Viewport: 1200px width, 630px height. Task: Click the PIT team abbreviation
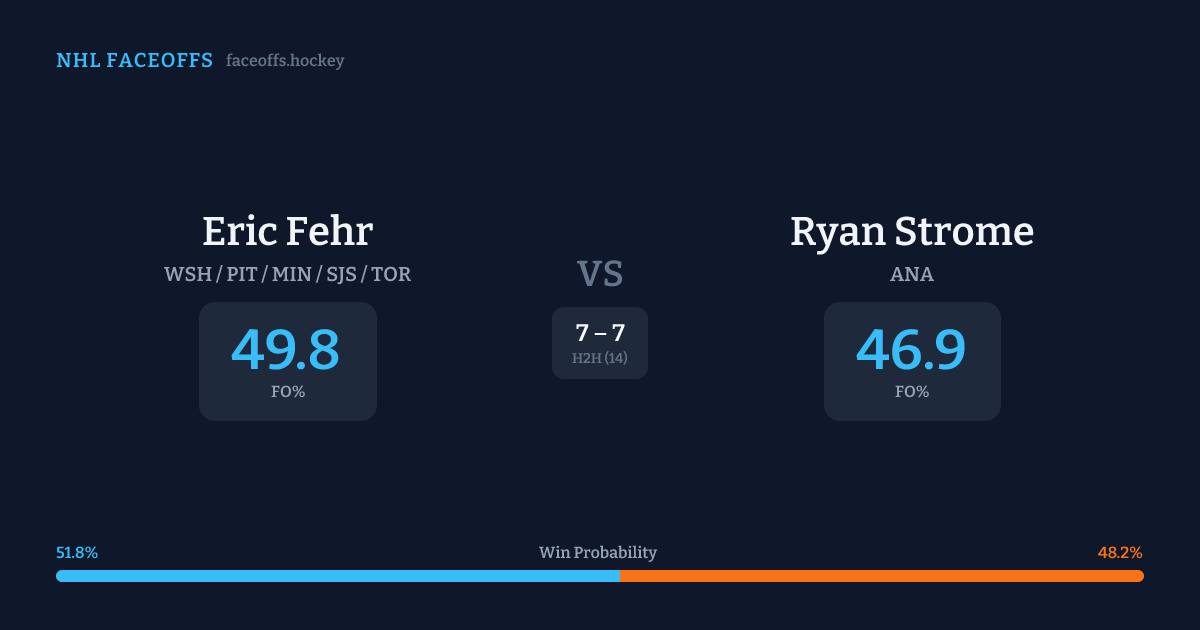click(x=241, y=274)
